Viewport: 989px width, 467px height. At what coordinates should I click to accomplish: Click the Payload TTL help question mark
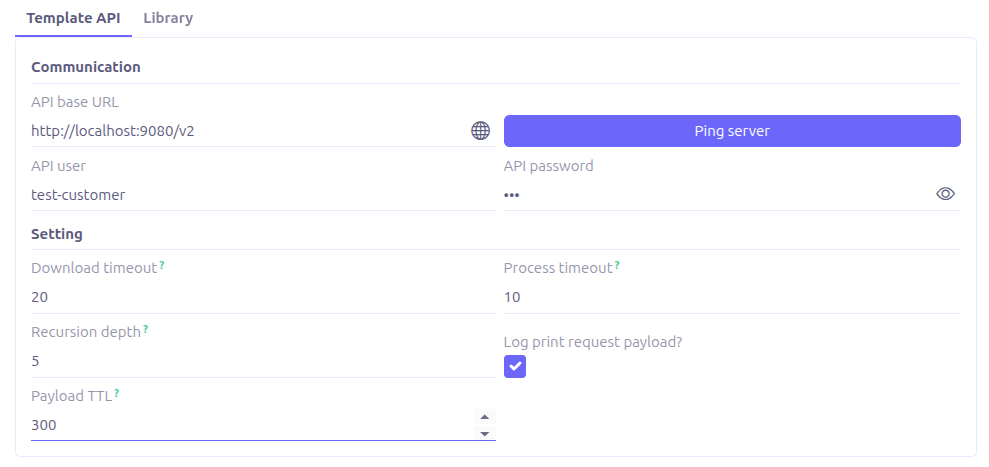click(x=117, y=393)
